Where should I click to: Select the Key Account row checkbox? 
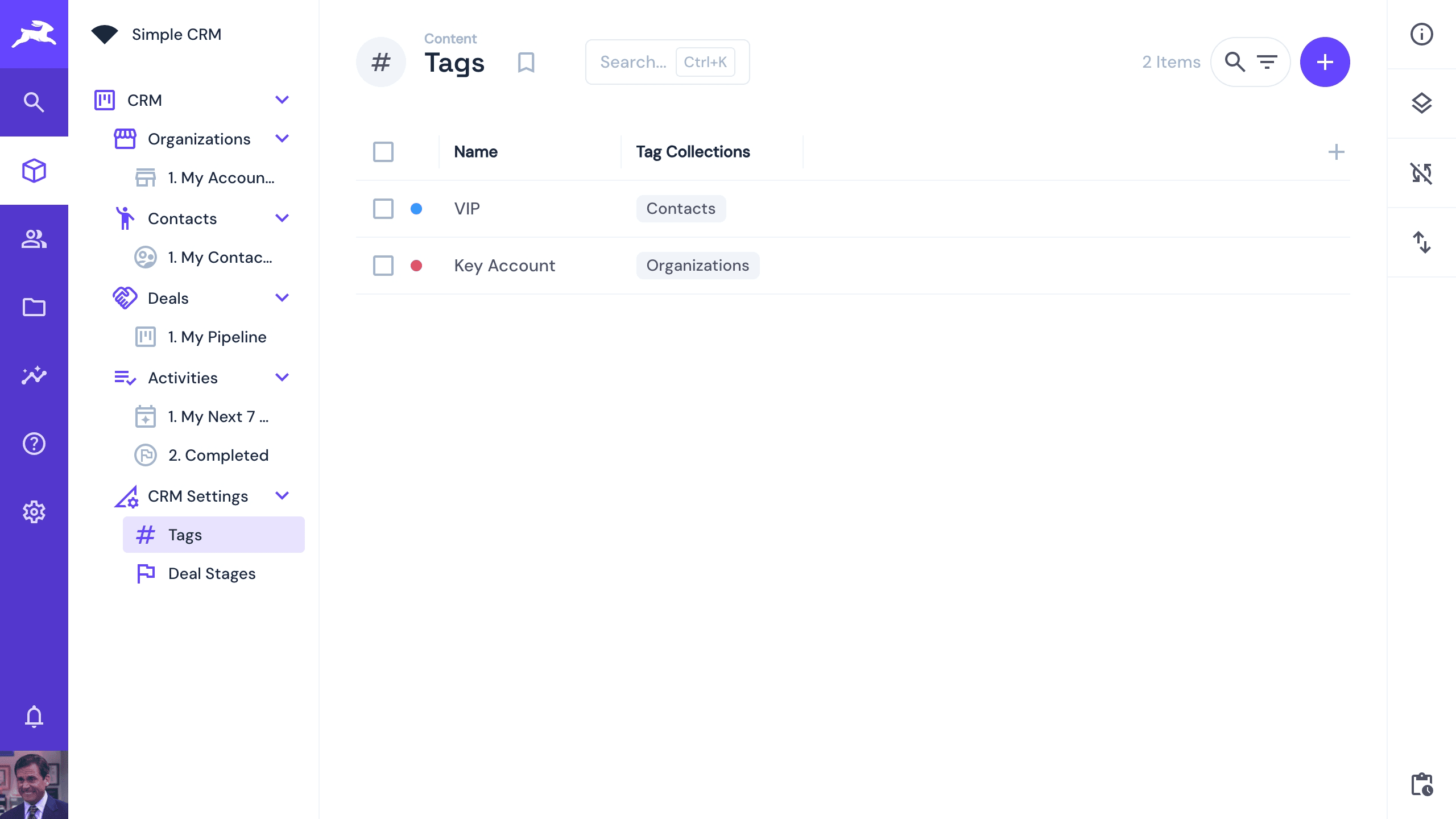383,266
